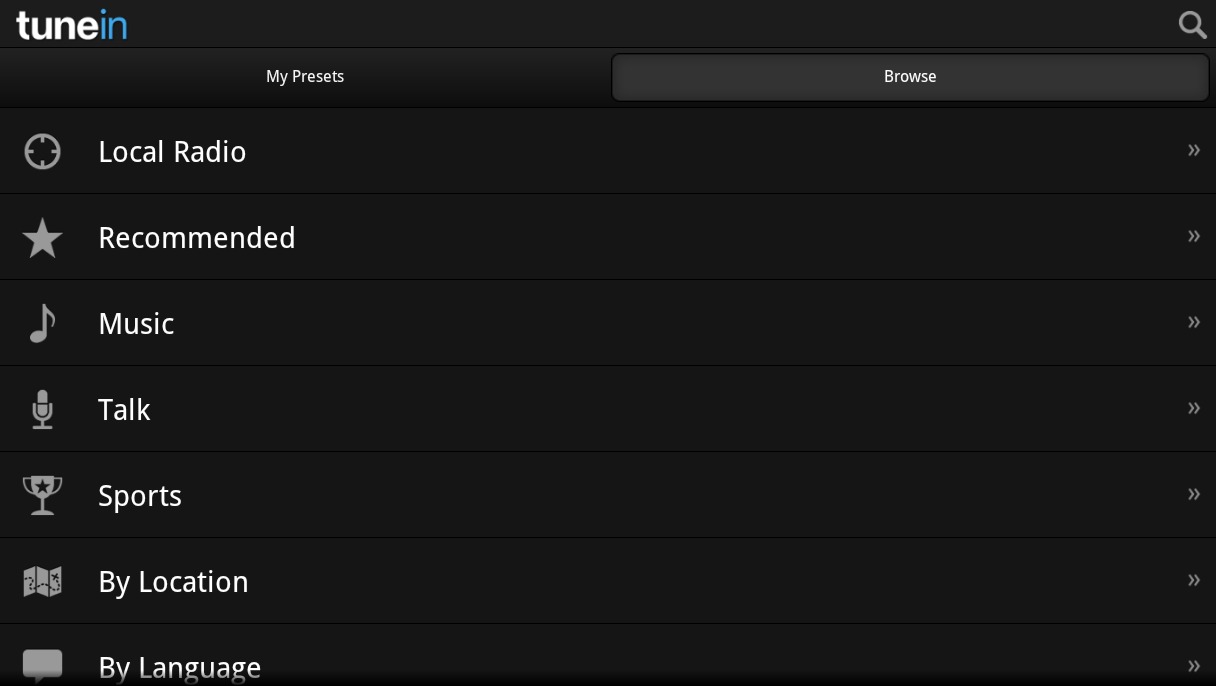Screen dimensions: 1216x686
Task: Switch to the My Presets tab
Action: [x=305, y=77]
